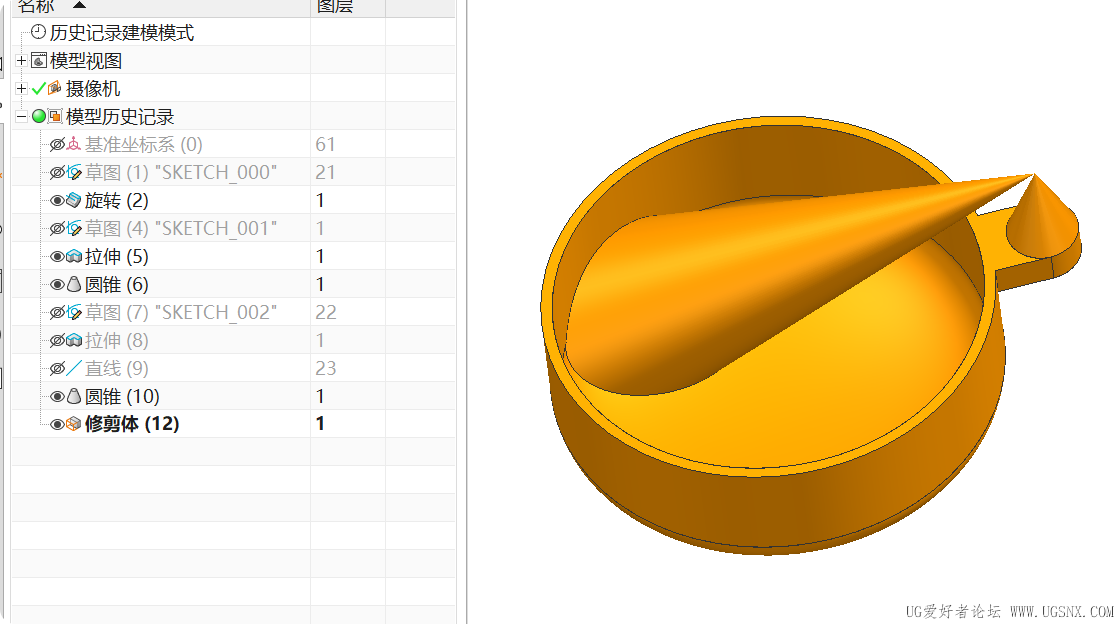Expand the Camera node
This screenshot has height=624, width=1119.
[x=21, y=89]
